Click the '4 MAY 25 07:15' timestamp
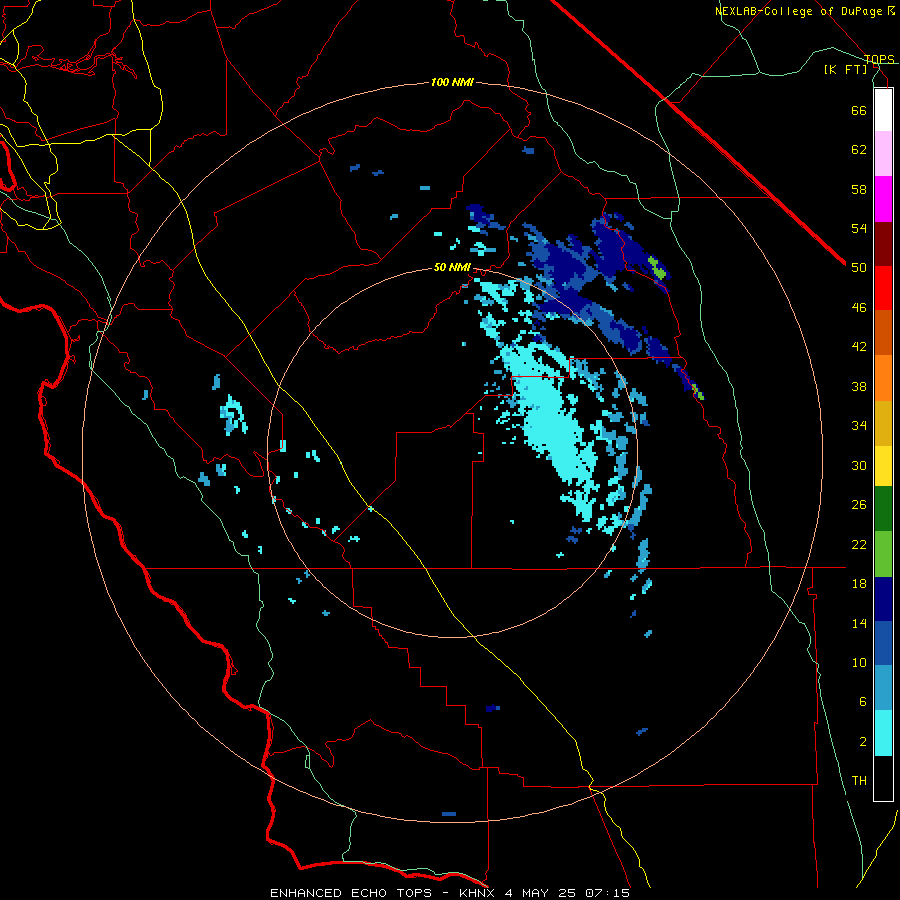This screenshot has width=900, height=900. click(567, 893)
